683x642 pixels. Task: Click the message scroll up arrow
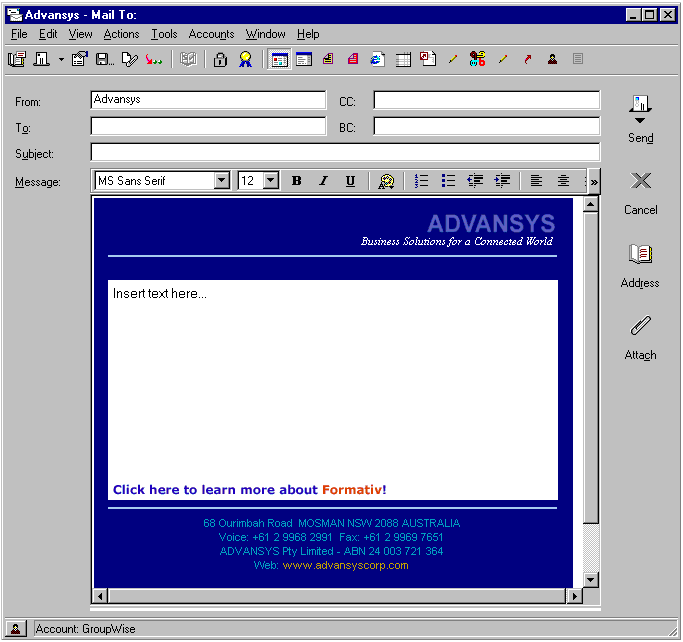point(591,204)
